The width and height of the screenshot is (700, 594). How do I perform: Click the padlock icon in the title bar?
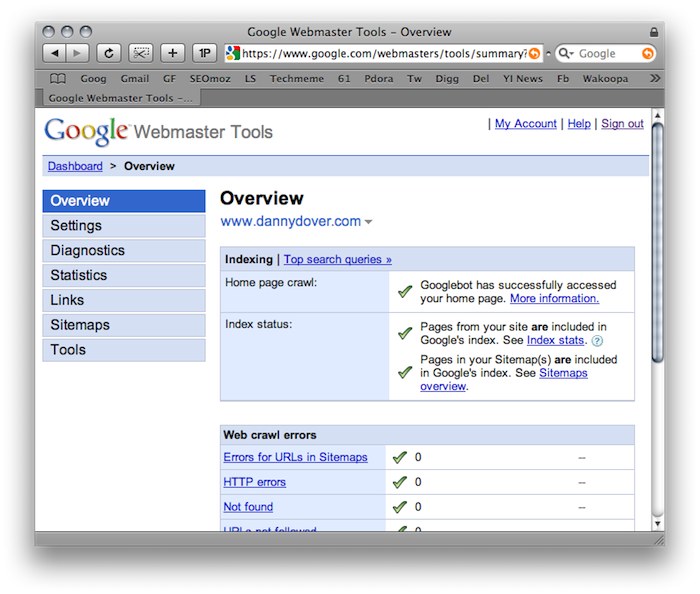[654, 32]
